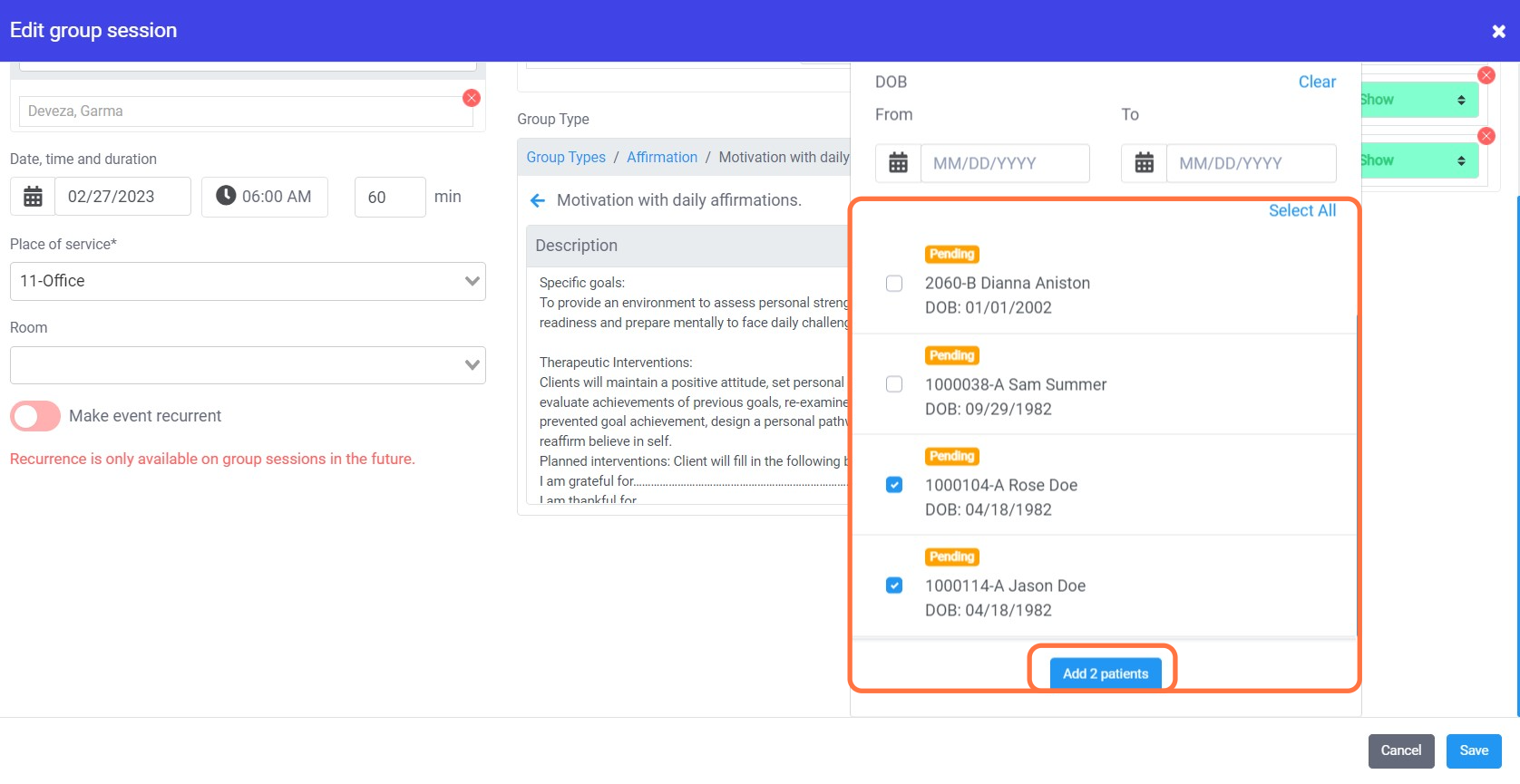Screen dimensions: 1520x784
Task: Click the DOB To date input
Action: pyautogui.click(x=1251, y=163)
